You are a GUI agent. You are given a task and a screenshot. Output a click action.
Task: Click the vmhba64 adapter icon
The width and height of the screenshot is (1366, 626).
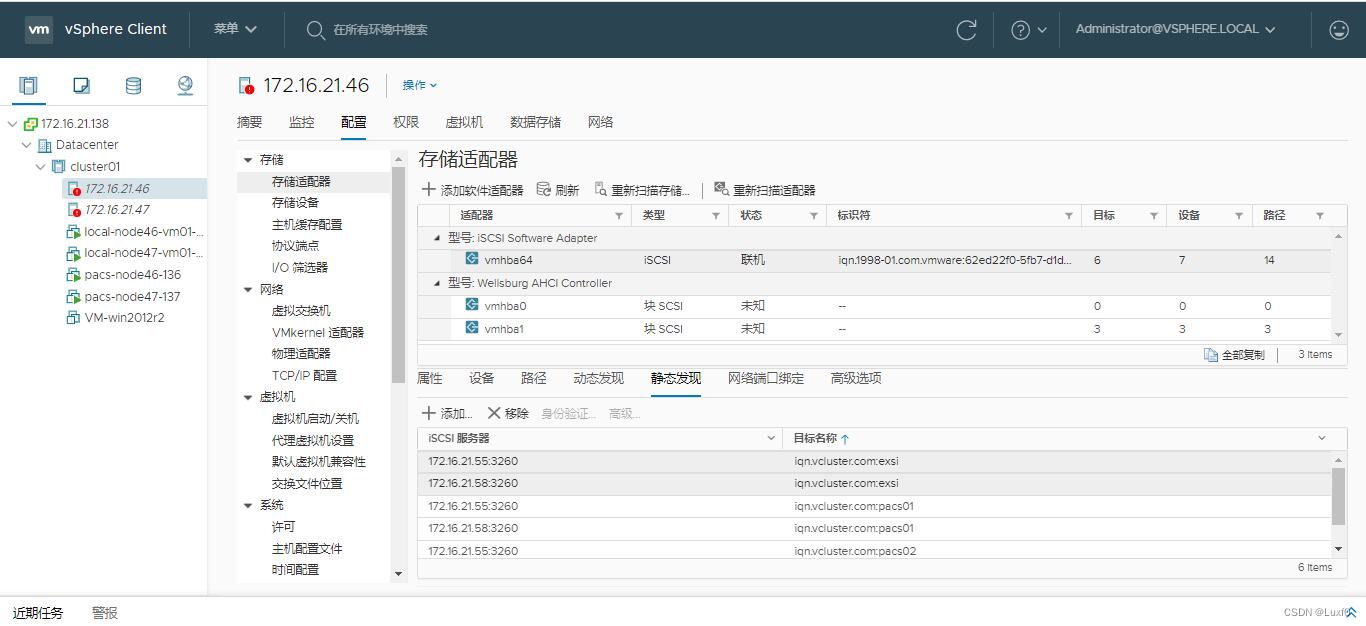(472, 259)
